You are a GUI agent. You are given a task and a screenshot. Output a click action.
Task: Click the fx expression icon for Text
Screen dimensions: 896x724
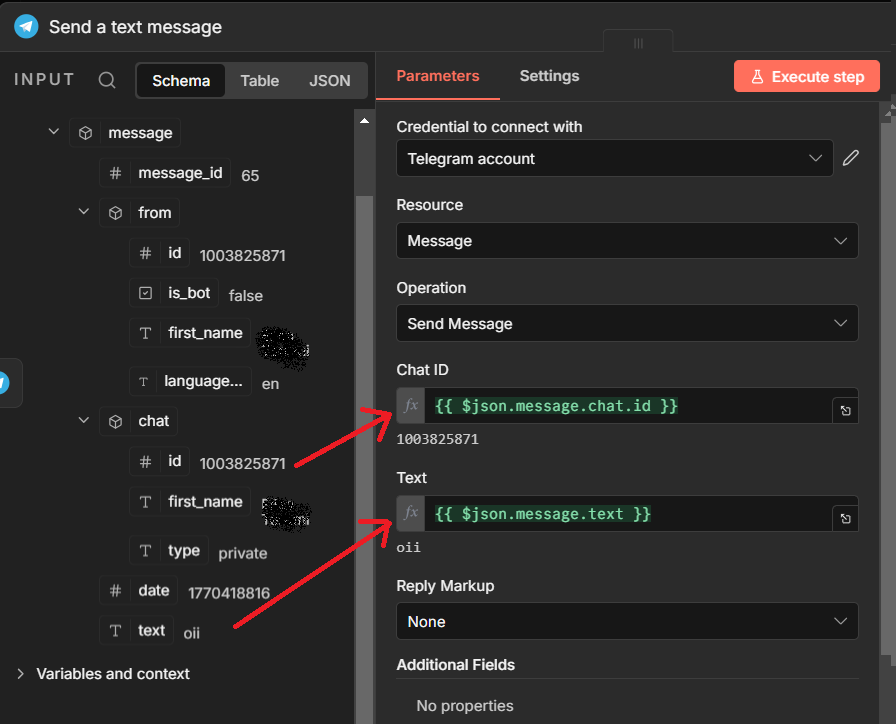pos(411,513)
